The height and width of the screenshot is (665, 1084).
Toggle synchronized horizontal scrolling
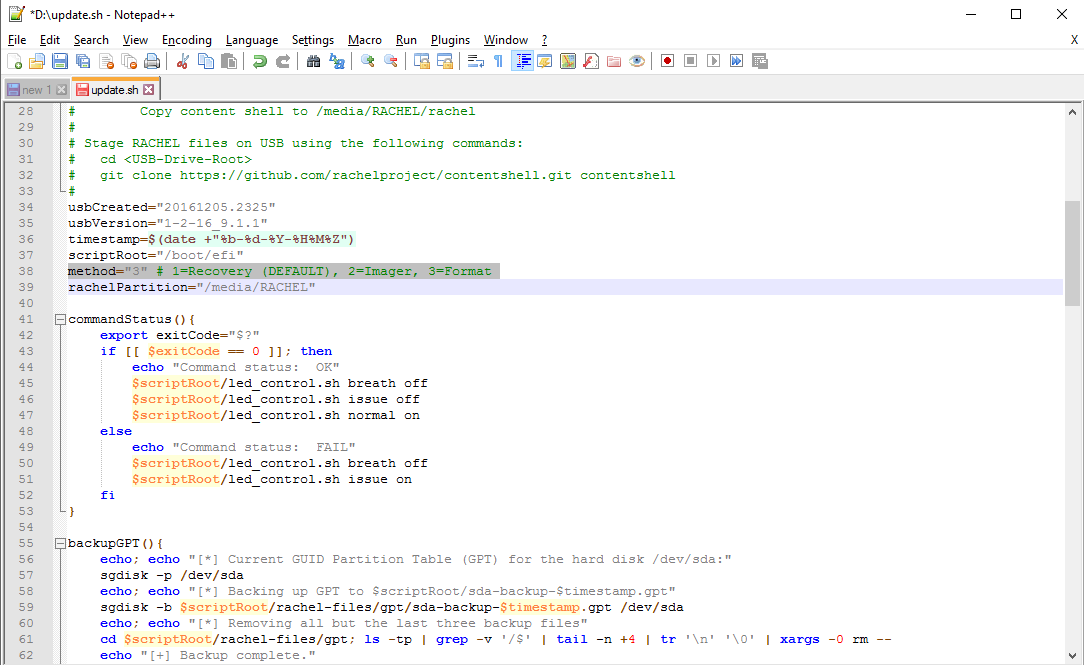[445, 62]
